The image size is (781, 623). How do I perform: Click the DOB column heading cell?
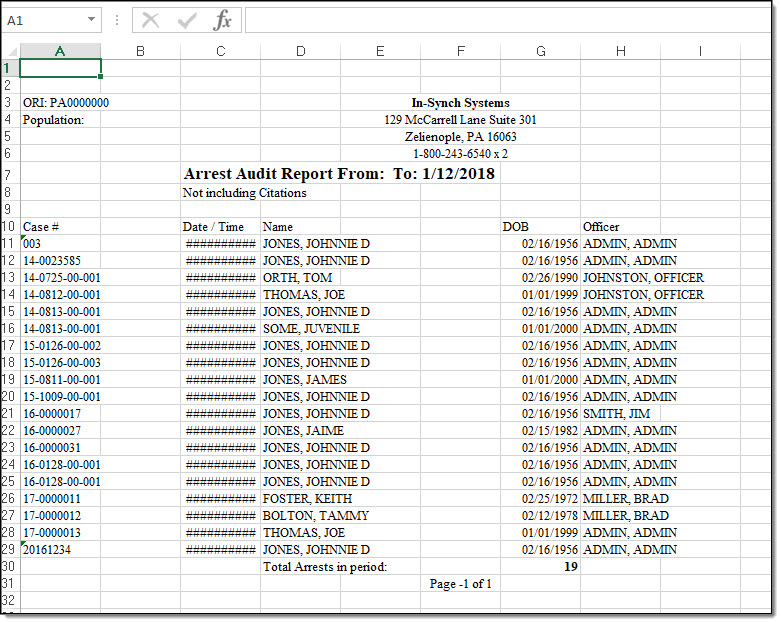pyautogui.click(x=515, y=227)
